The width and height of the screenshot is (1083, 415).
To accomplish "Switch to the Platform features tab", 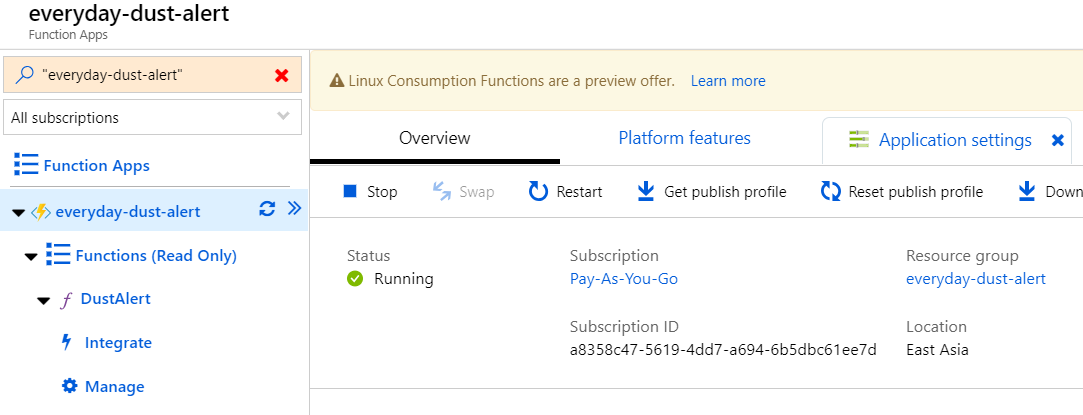I will tap(684, 138).
